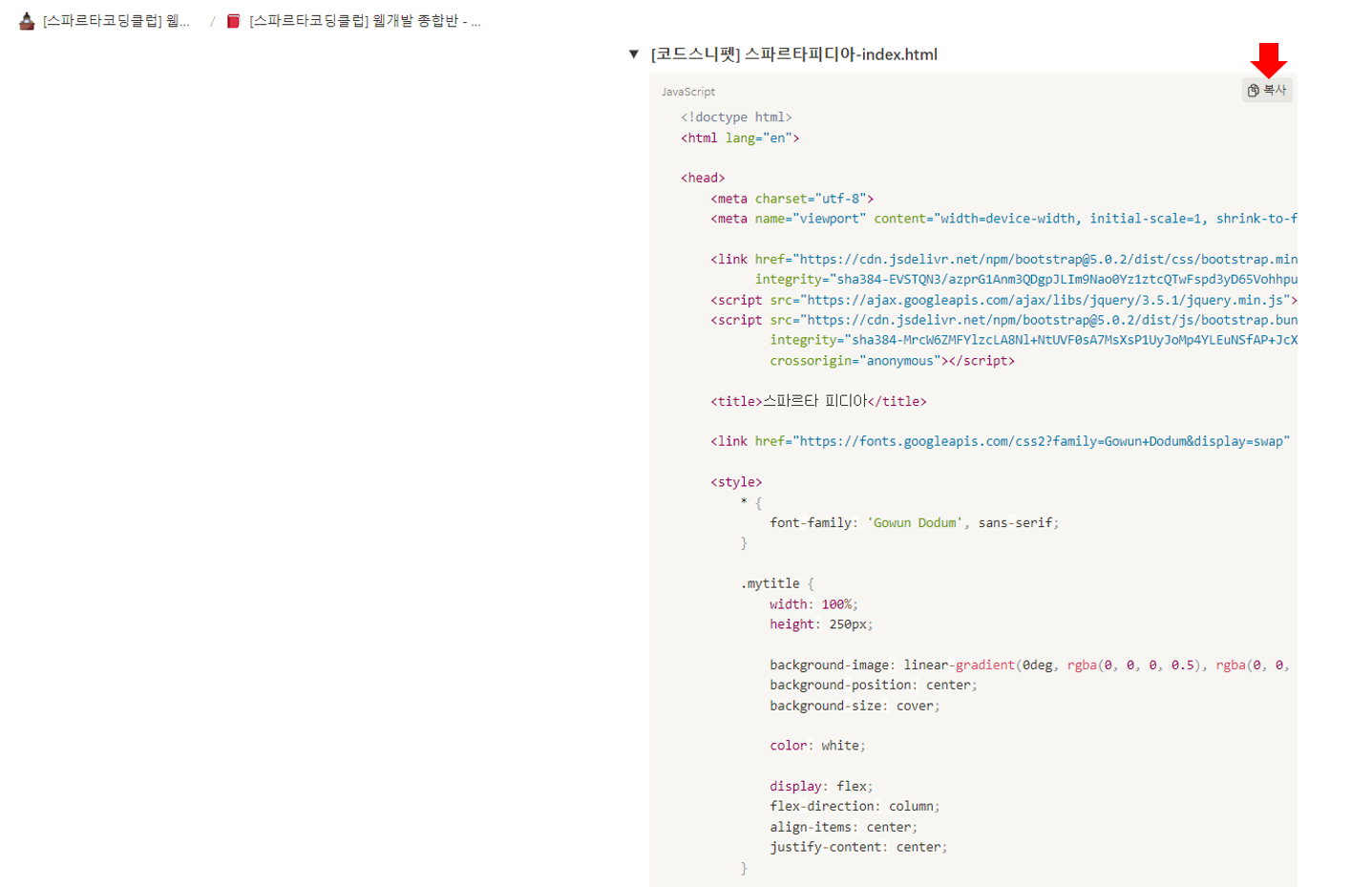The image size is (1372, 887).
Task: Open the 웹개발 종합반 breadcrumb link
Action: pos(365,21)
